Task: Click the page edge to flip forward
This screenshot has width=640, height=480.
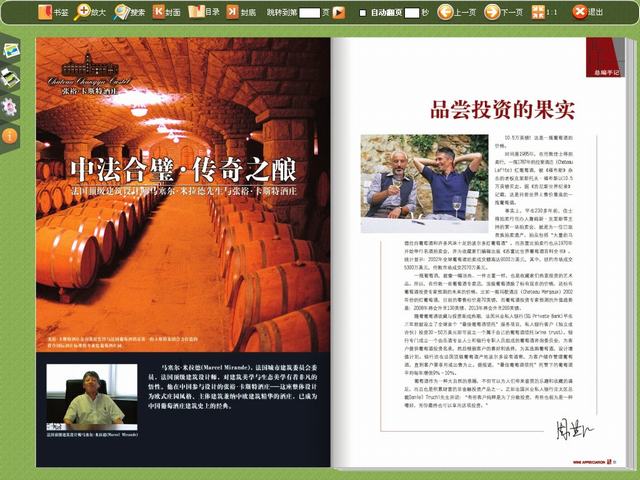Action: click(x=631, y=253)
